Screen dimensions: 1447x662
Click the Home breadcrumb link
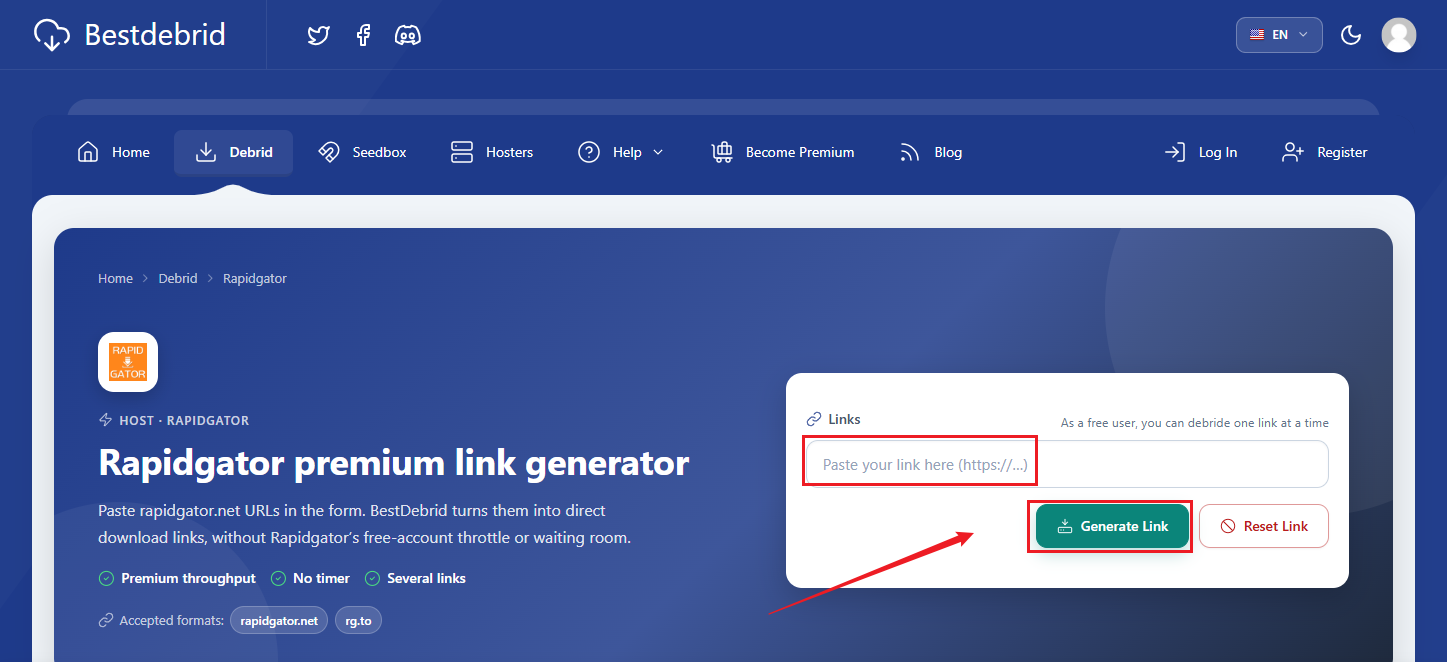(x=115, y=278)
